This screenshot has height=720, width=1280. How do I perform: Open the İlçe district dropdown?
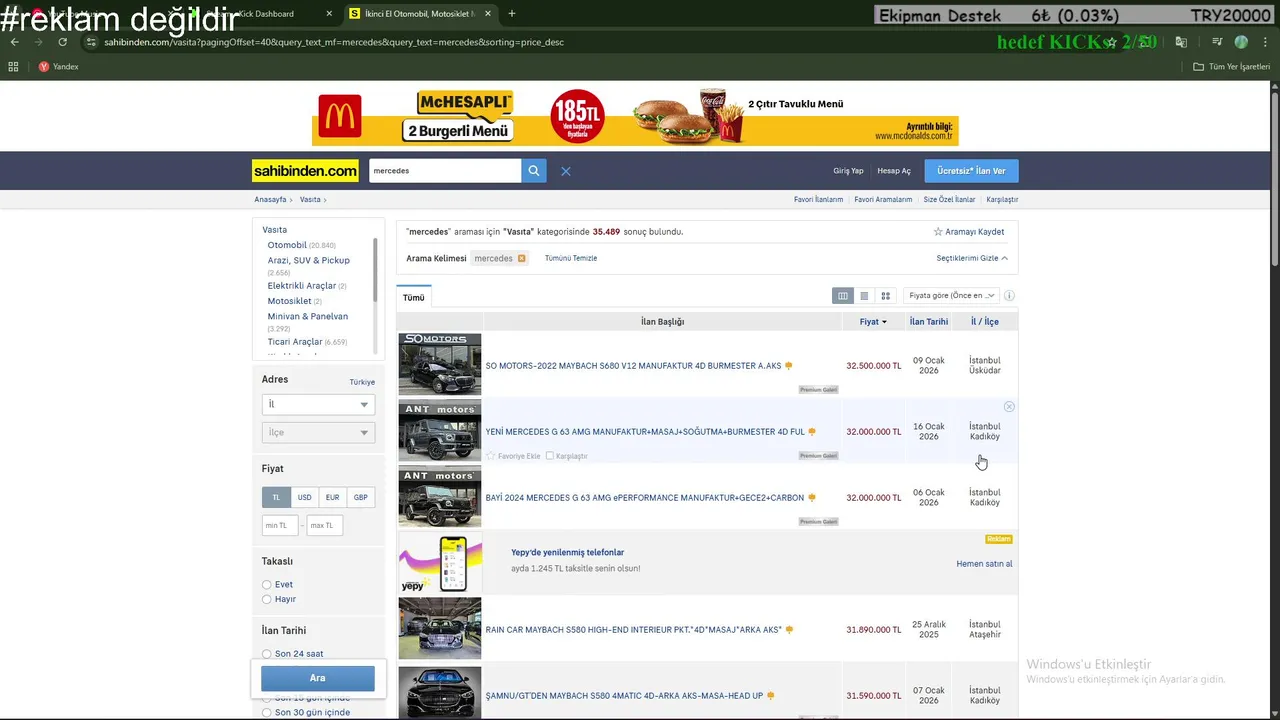(x=318, y=432)
